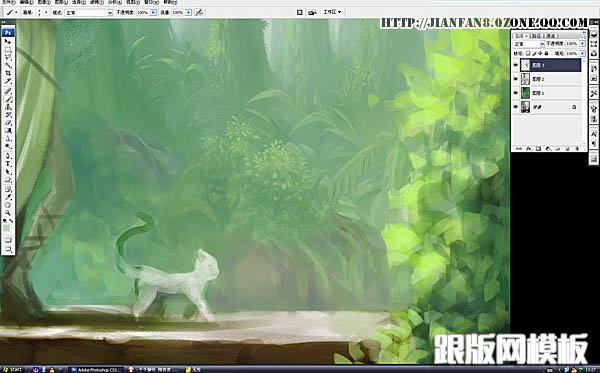Enable the airbrush icon in options bar
Screen dimensions: 600x373
pyautogui.click(x=199, y=12)
